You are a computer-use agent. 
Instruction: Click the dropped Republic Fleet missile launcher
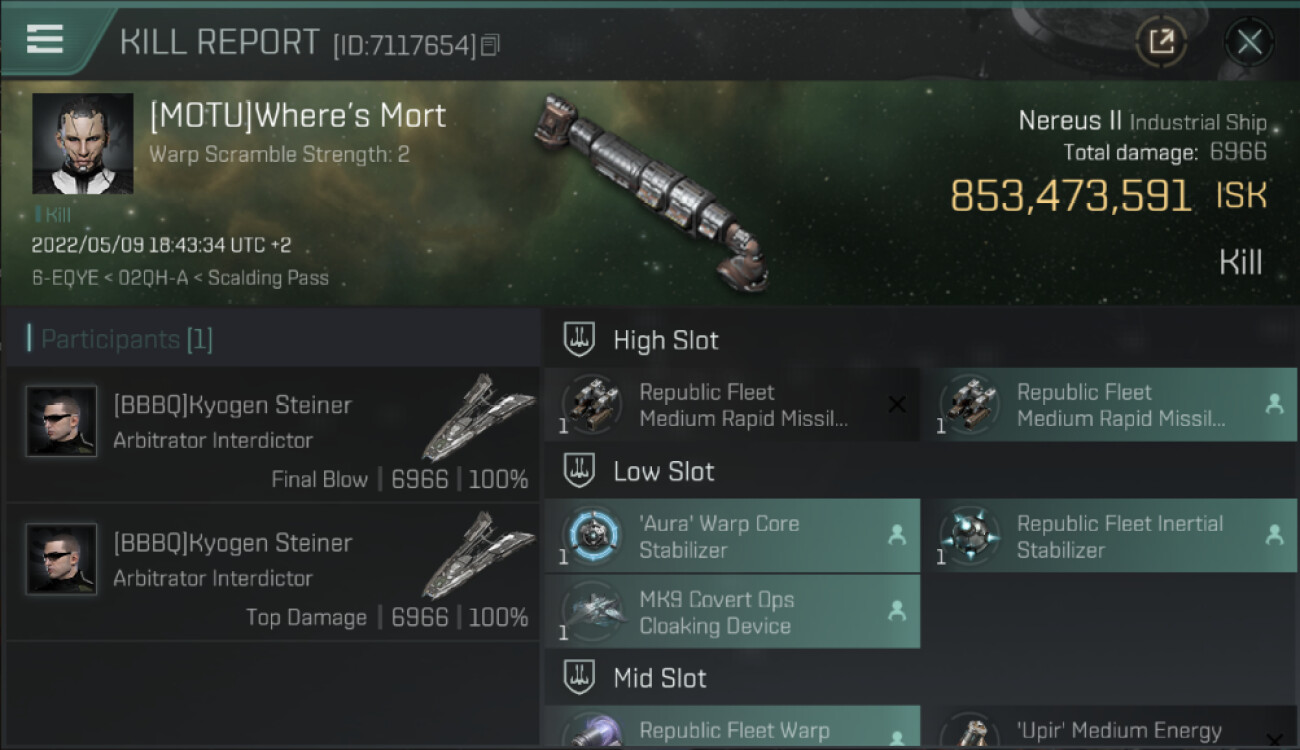[1108, 405]
